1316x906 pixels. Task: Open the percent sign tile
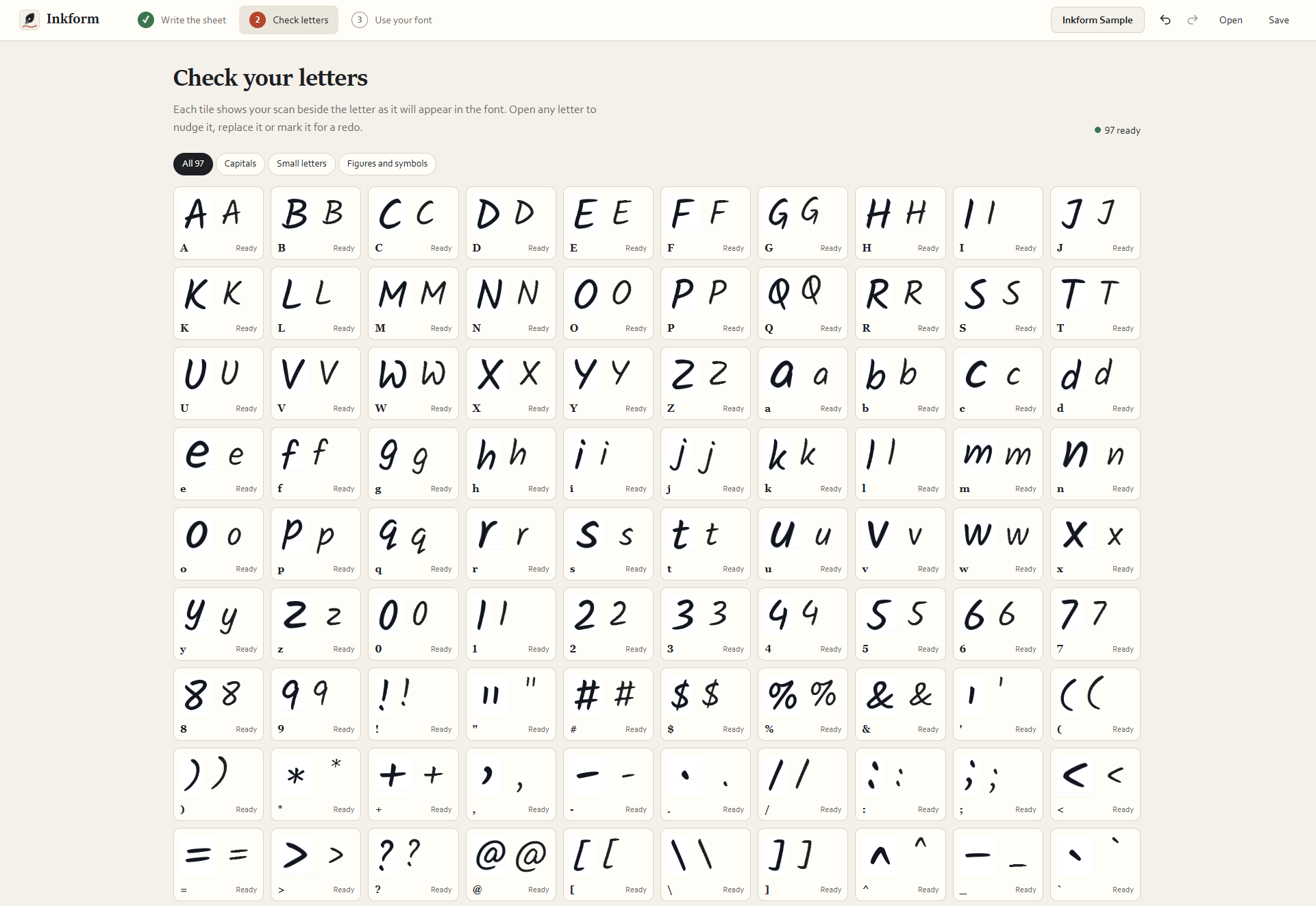click(803, 704)
